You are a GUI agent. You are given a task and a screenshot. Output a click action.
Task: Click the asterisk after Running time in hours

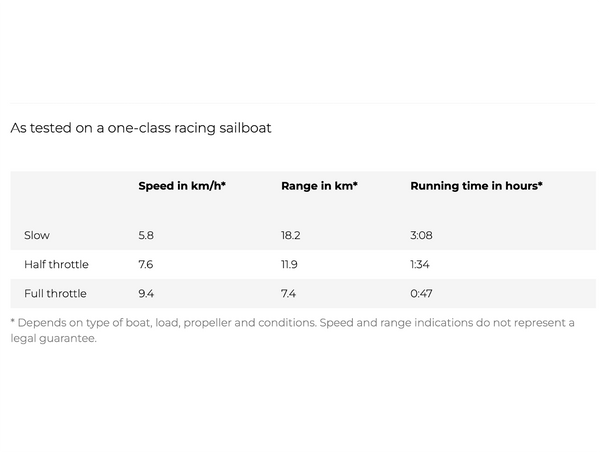(540, 184)
